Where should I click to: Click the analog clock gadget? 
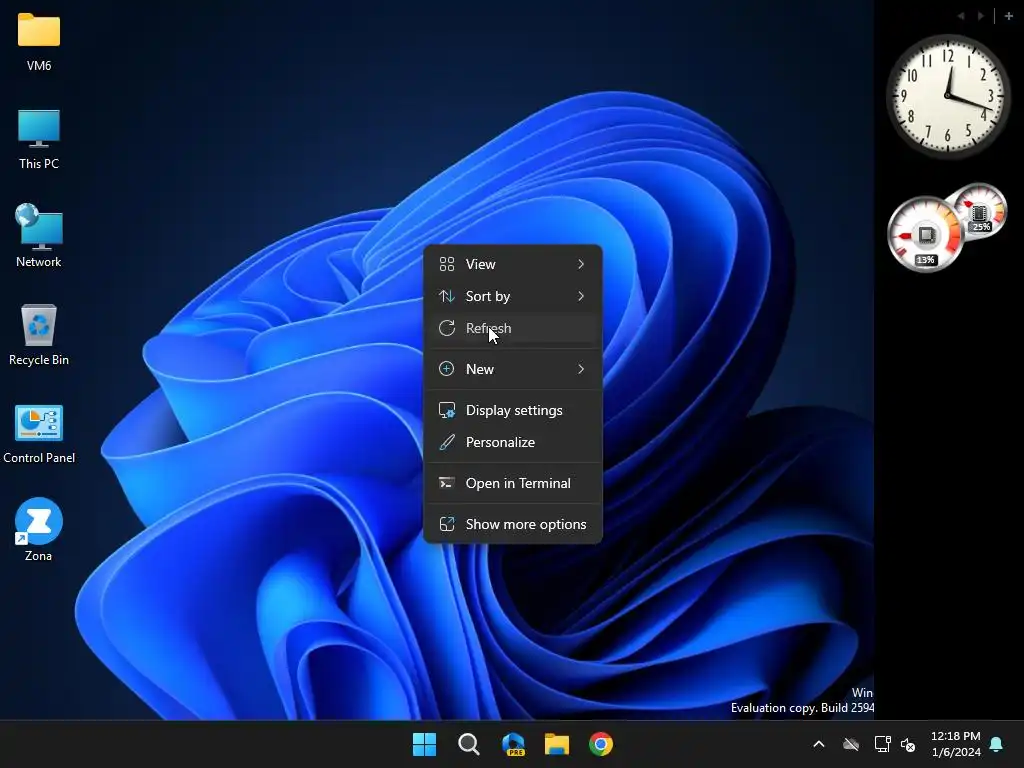(948, 97)
